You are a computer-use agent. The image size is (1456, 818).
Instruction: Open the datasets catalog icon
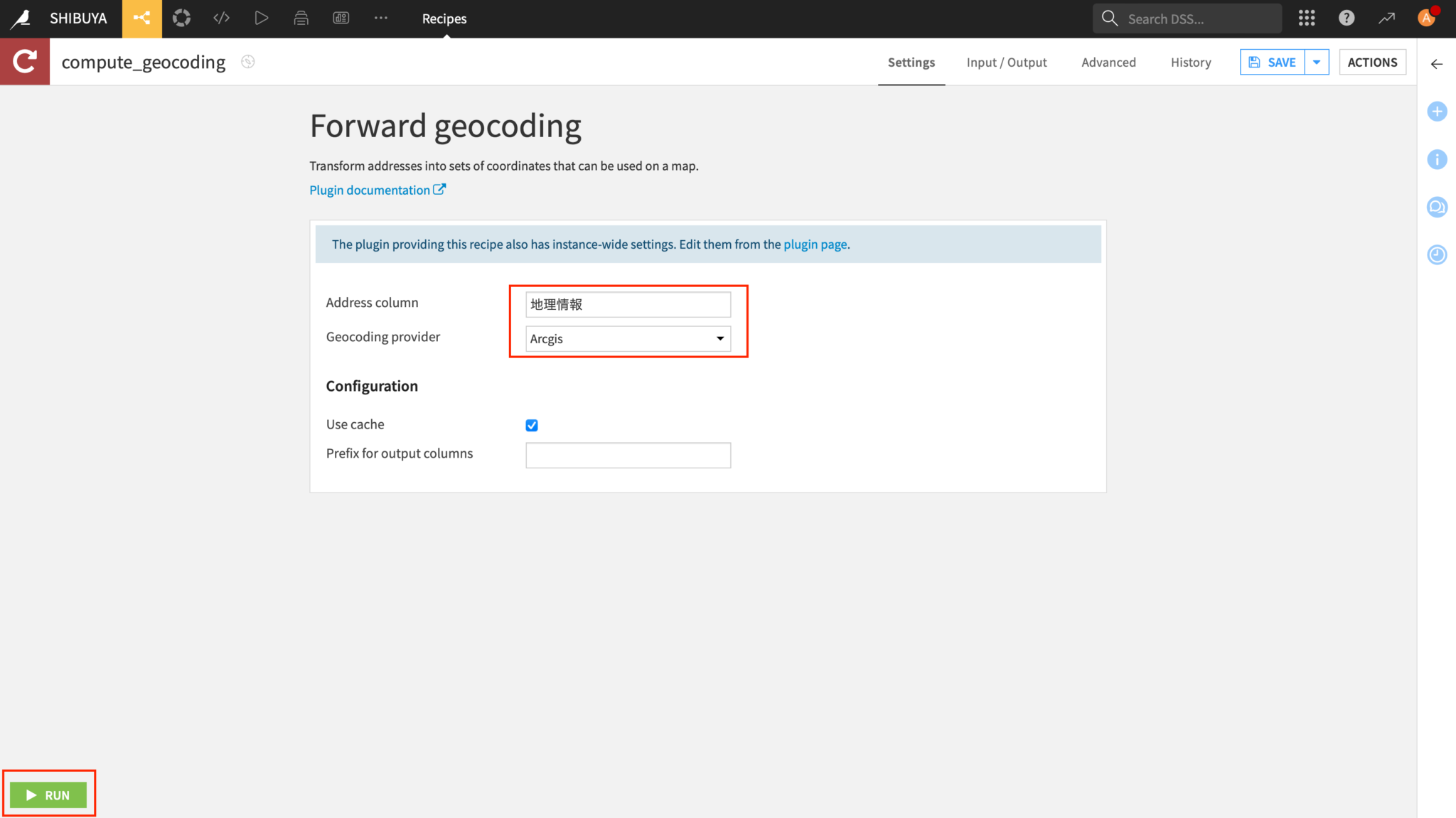[301, 18]
